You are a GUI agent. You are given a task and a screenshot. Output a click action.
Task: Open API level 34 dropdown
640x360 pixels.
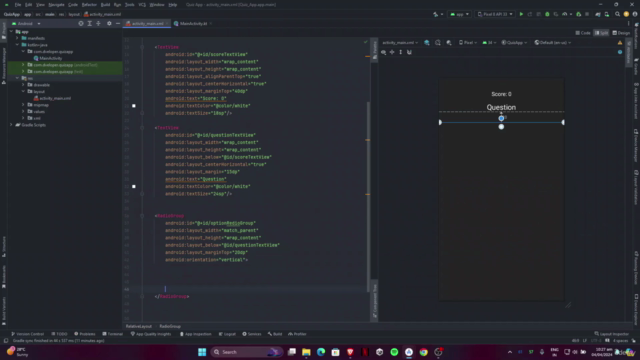click(488, 42)
